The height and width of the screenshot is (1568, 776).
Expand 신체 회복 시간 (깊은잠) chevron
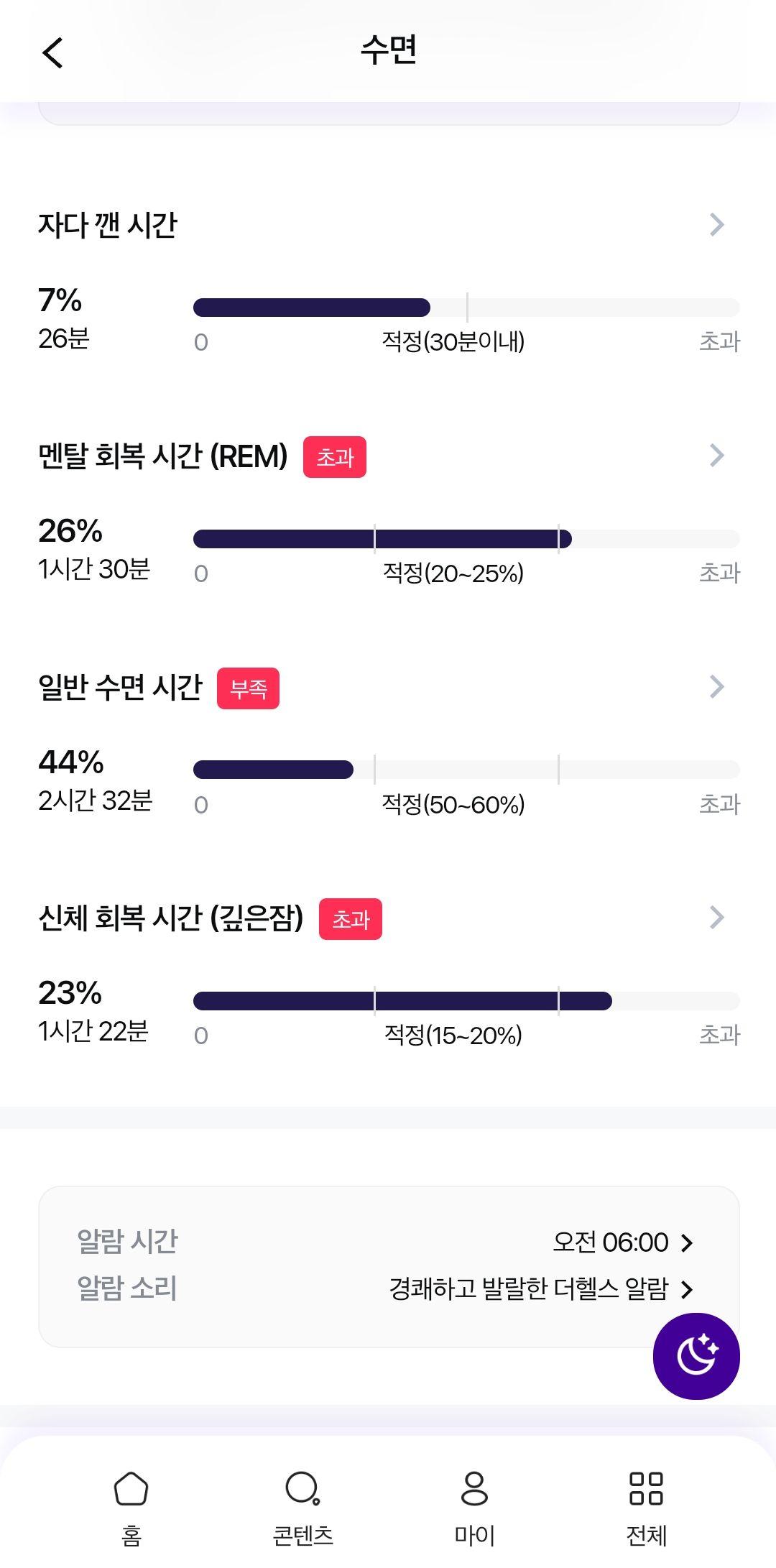click(716, 917)
